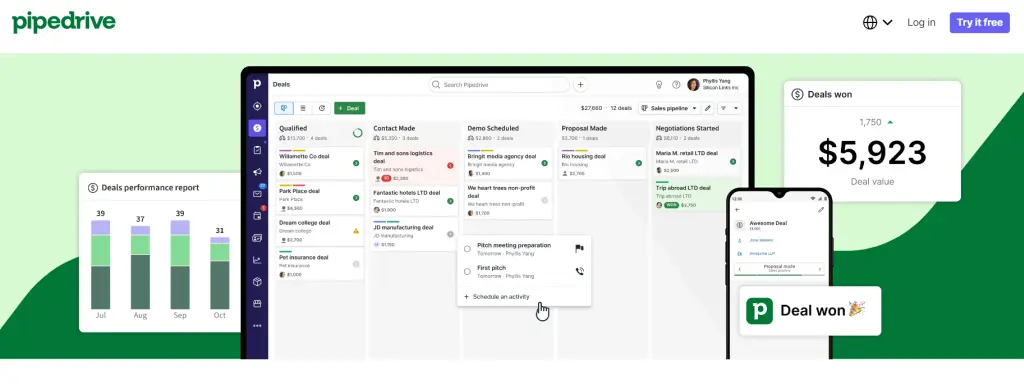The image size is (1024, 384).
Task: Open the filter dropdown next to the pencil icon
Action: point(729,108)
